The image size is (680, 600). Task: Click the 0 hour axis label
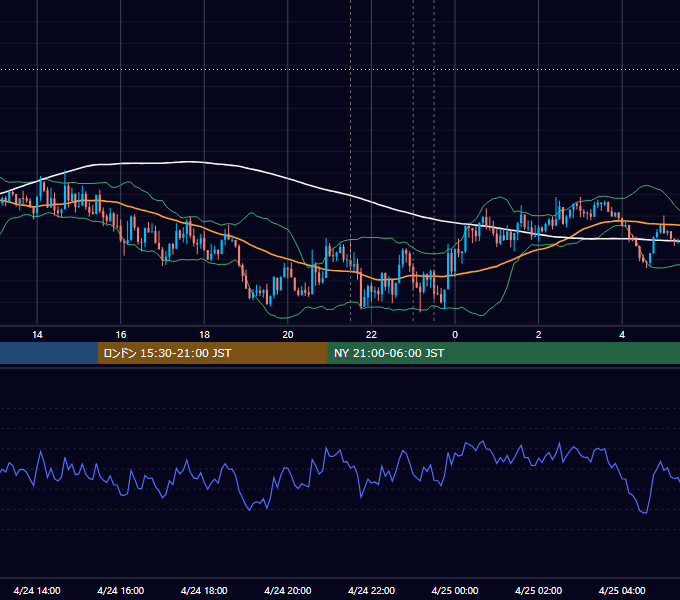(455, 335)
